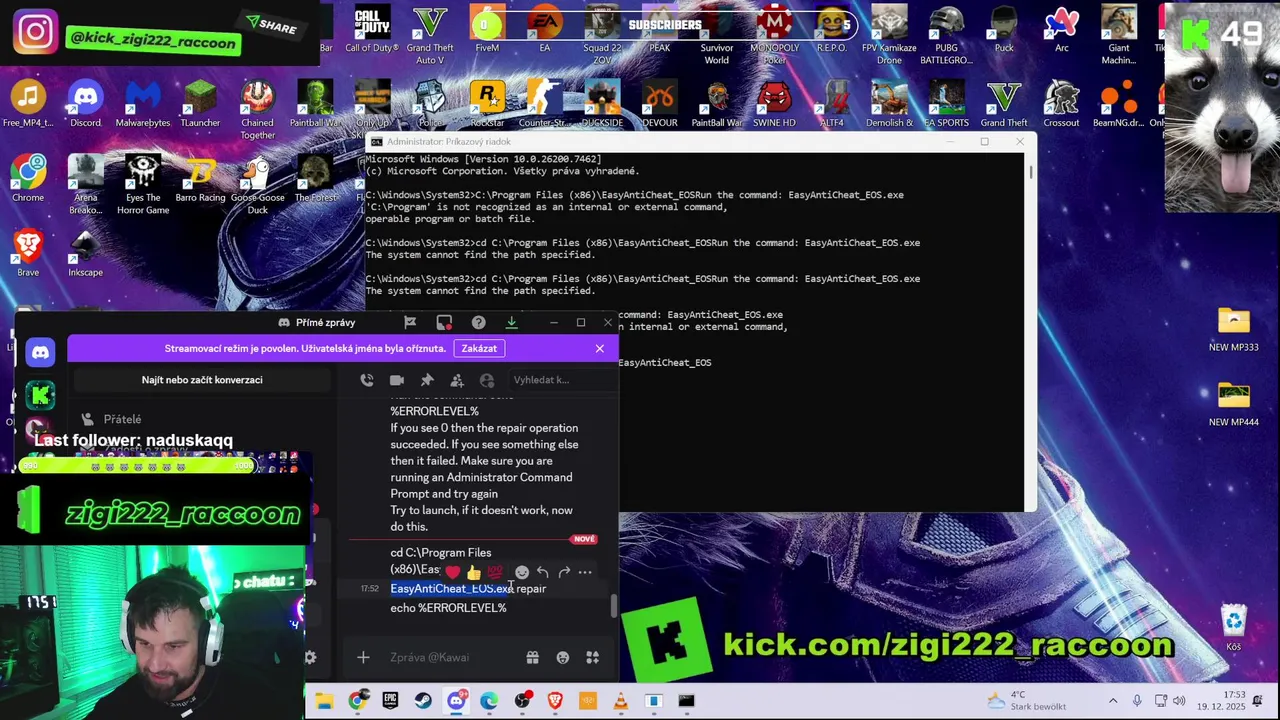Screen dimensions: 1280x720
Task: Switch to Command Prompt taskbar icon
Action: pos(686,701)
